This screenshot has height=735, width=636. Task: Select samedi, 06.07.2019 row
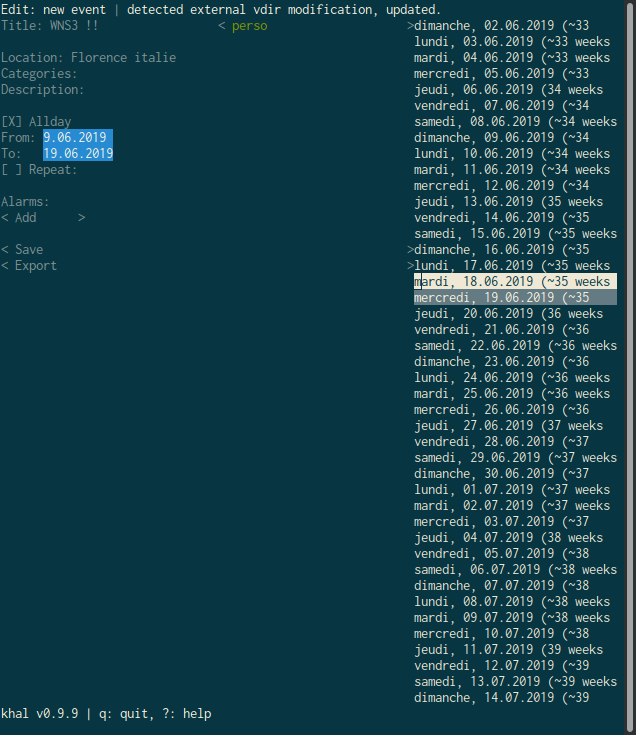(x=515, y=570)
